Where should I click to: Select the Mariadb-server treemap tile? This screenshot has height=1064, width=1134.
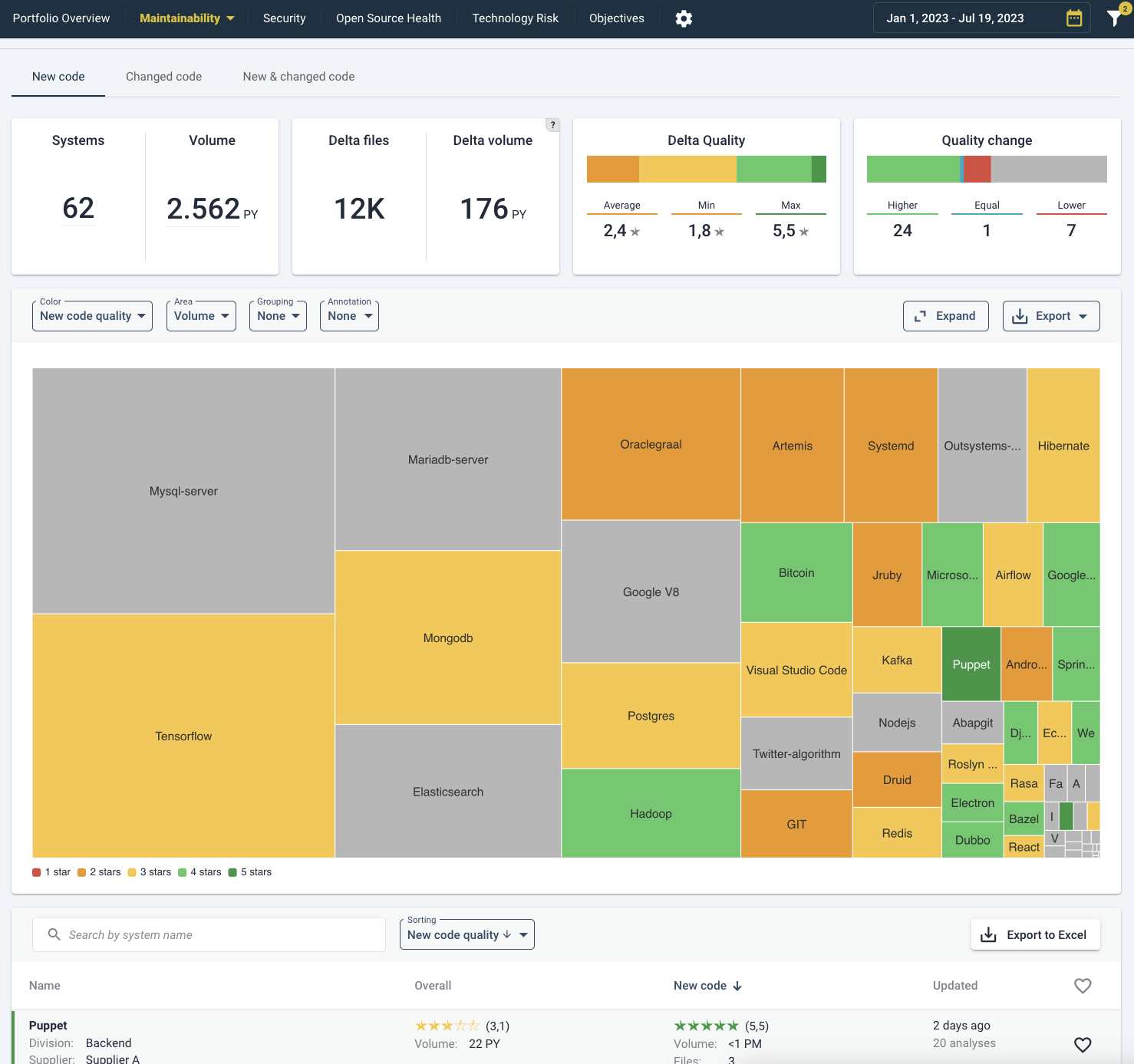(448, 460)
